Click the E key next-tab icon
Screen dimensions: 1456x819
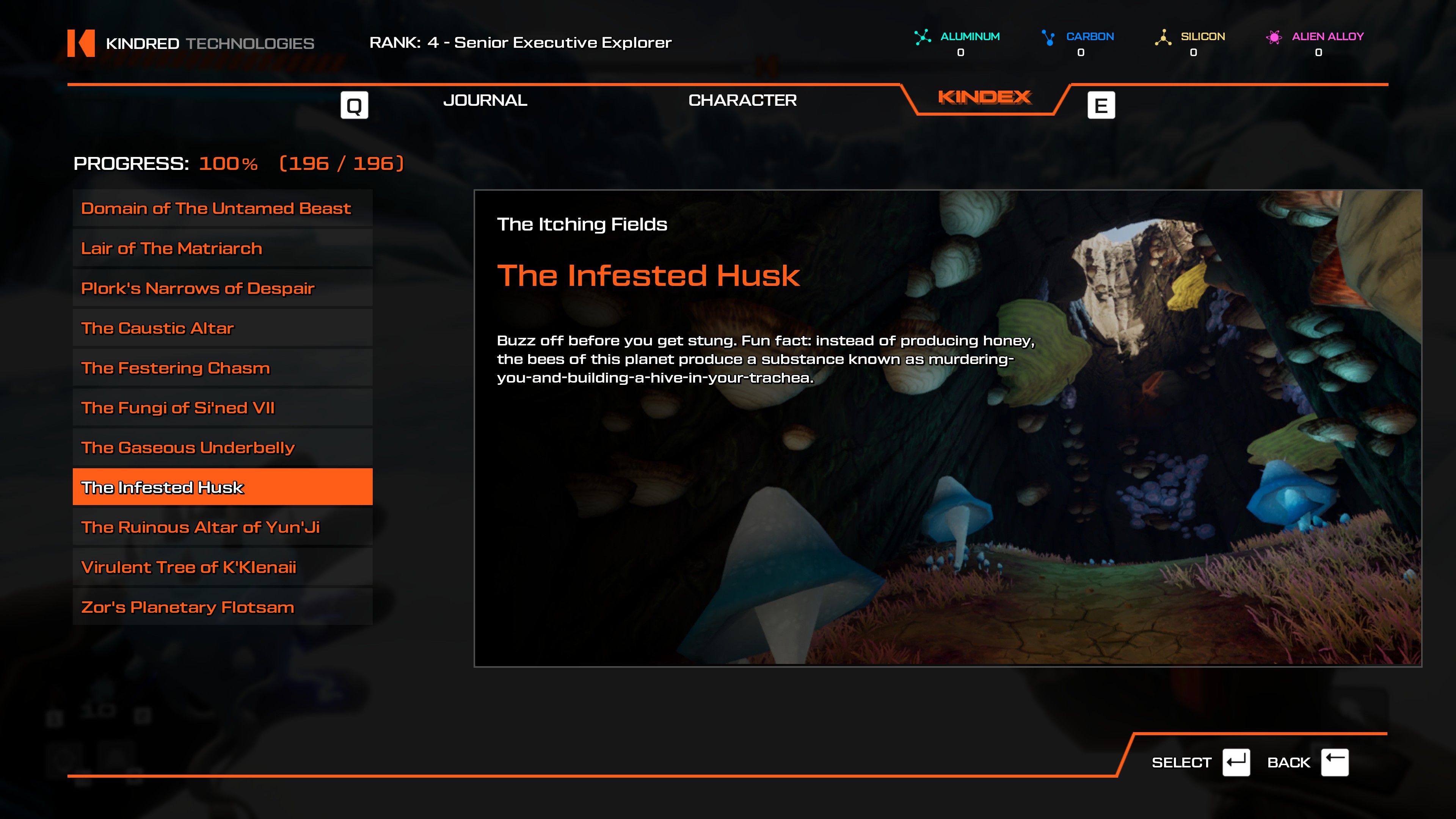[x=1101, y=105]
